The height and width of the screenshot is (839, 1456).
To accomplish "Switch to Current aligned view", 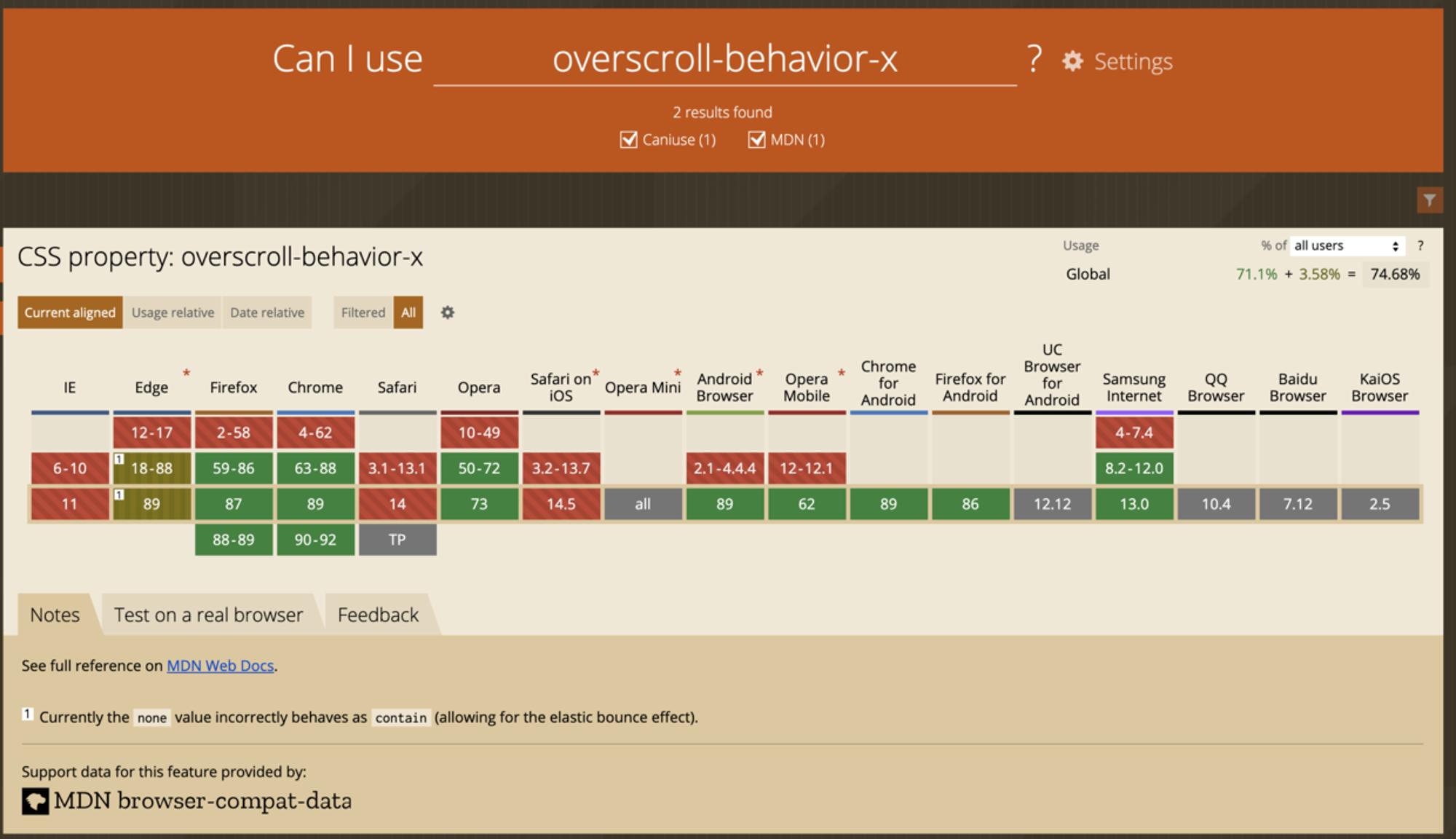I will point(70,312).
